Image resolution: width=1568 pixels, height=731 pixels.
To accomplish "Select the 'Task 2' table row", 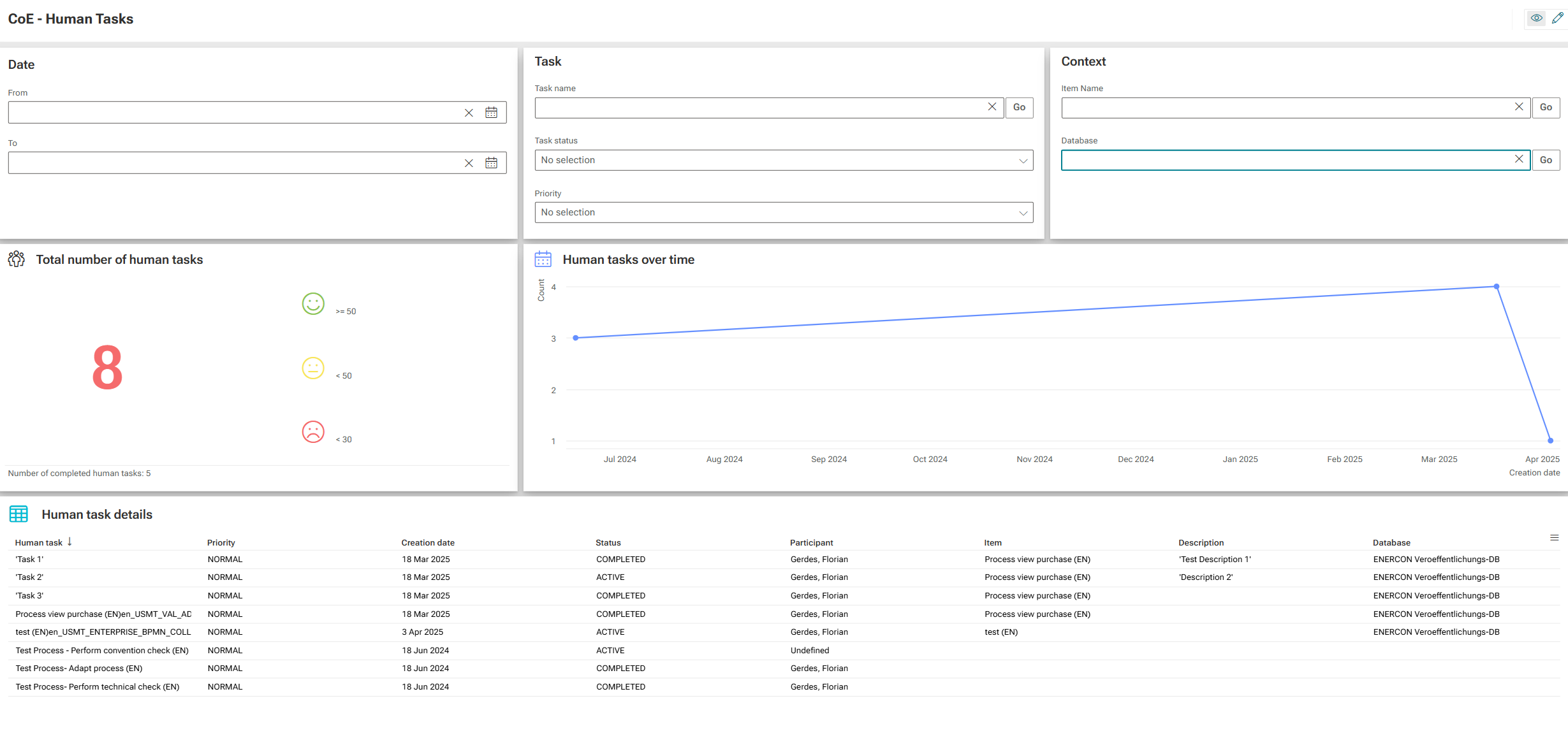I will tap(29, 577).
